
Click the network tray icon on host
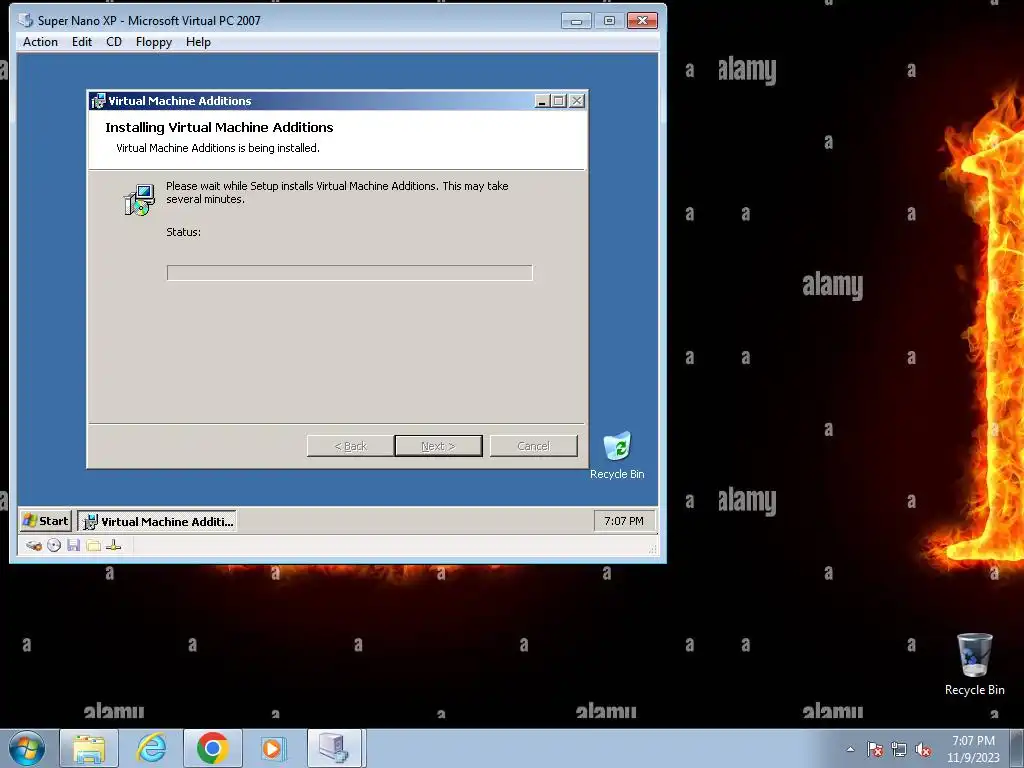pyautogui.click(x=899, y=750)
